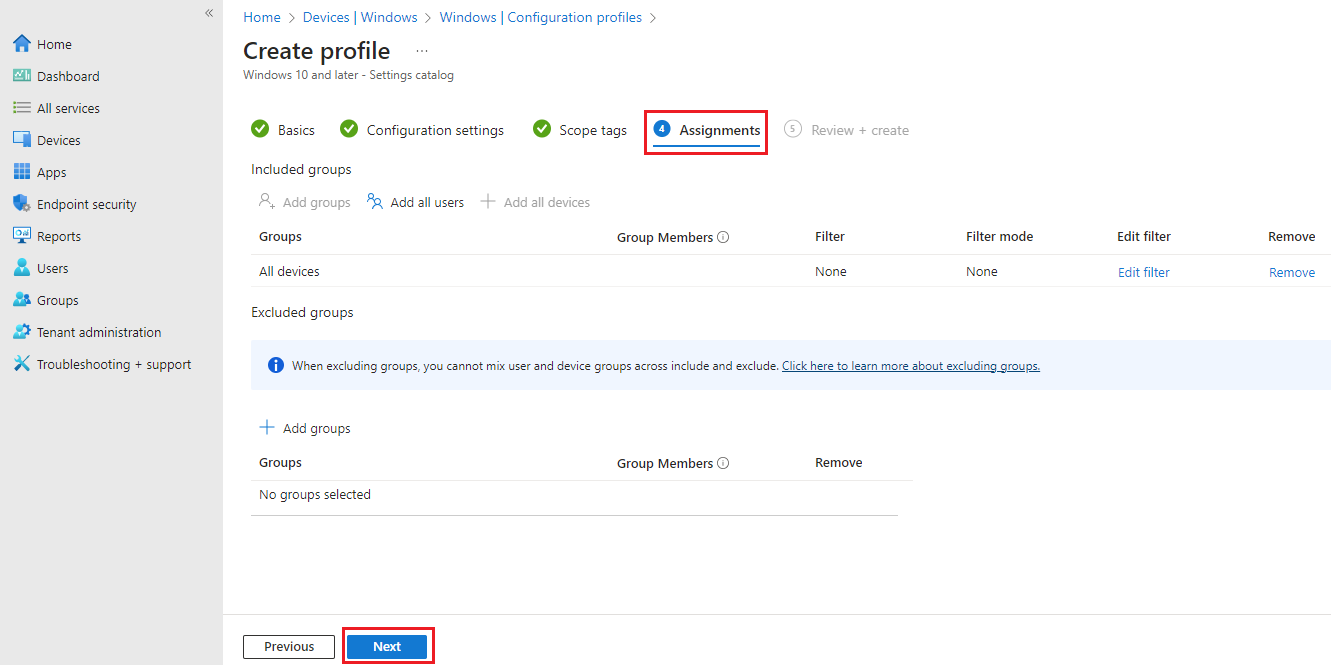Click Group Members info icon in Included groups
Image resolution: width=1331 pixels, height=665 pixels.
723,238
